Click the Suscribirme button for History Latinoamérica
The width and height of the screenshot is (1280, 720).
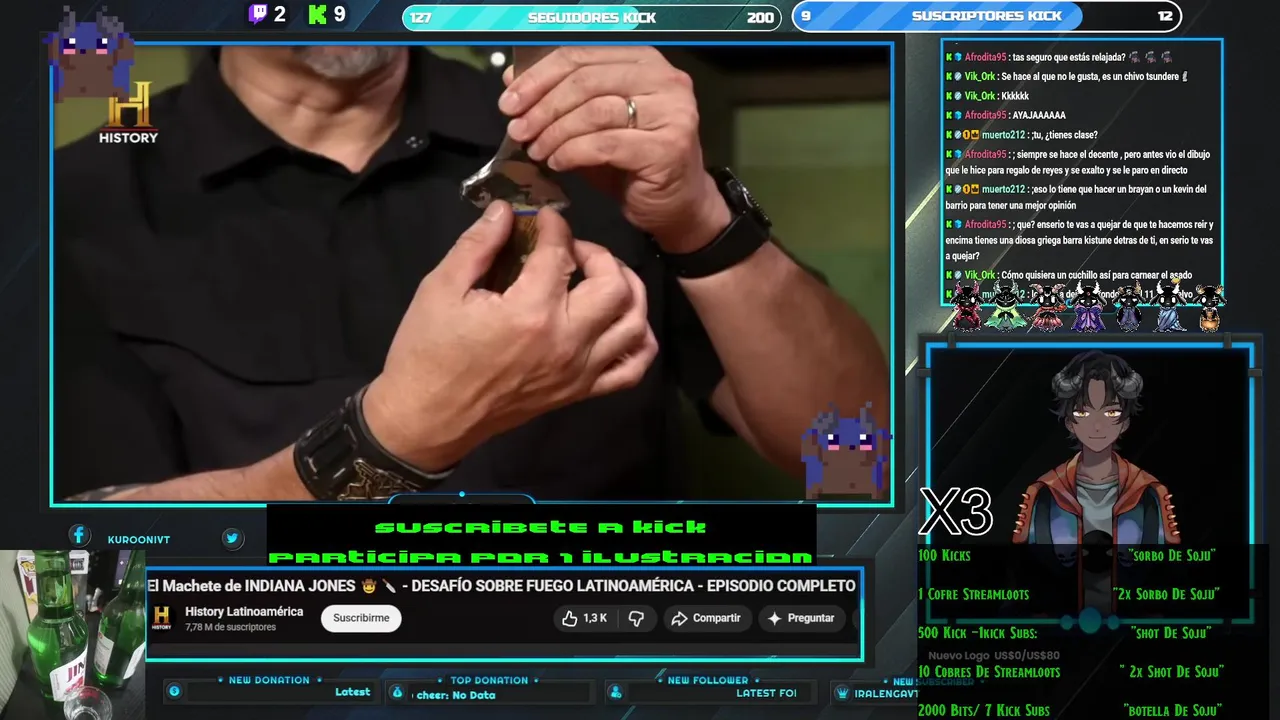[361, 618]
